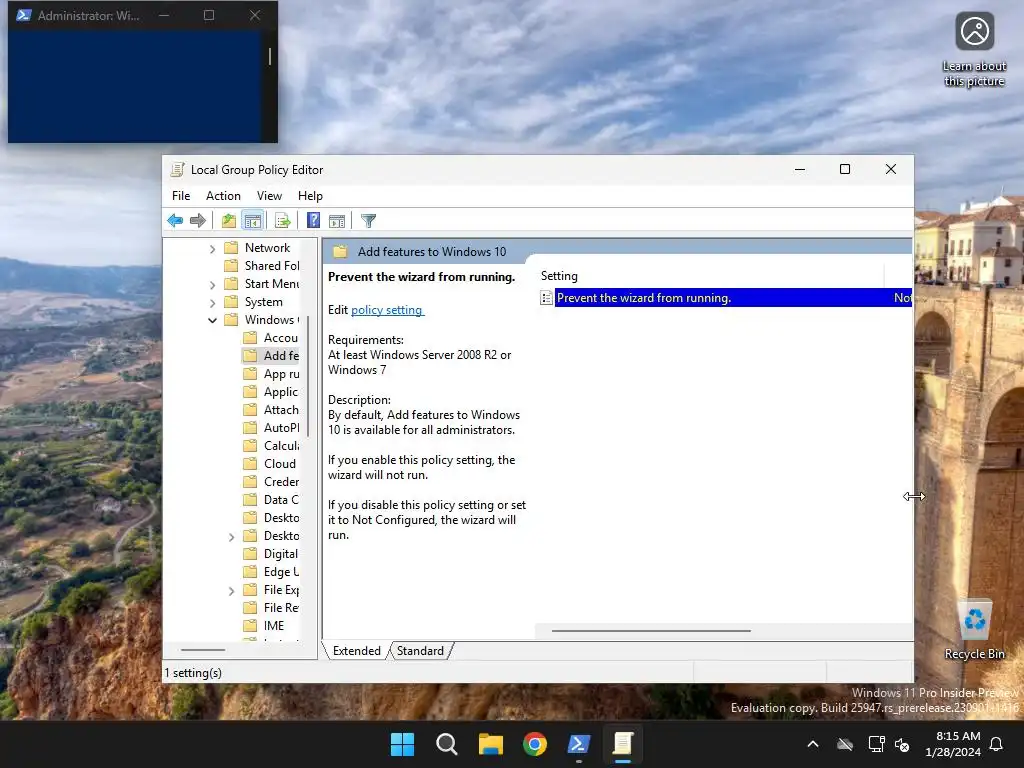The height and width of the screenshot is (768, 1024).
Task: Open Help via blue question mark icon
Action: [313, 221]
